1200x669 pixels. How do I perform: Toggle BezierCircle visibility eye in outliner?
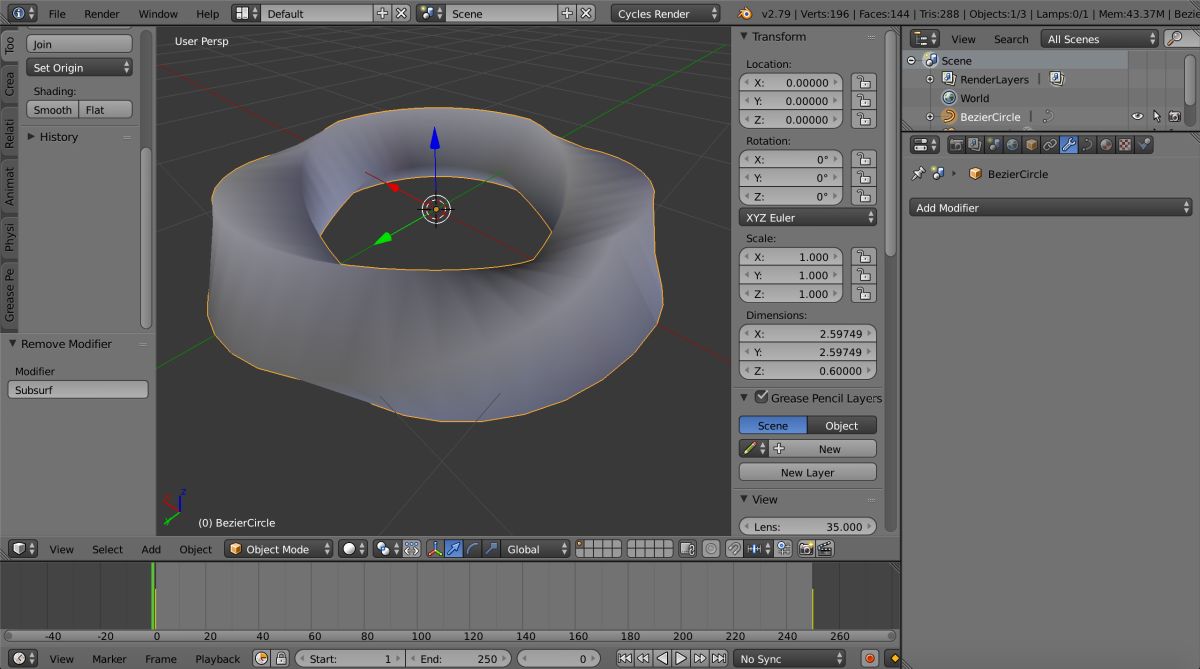coord(1137,116)
